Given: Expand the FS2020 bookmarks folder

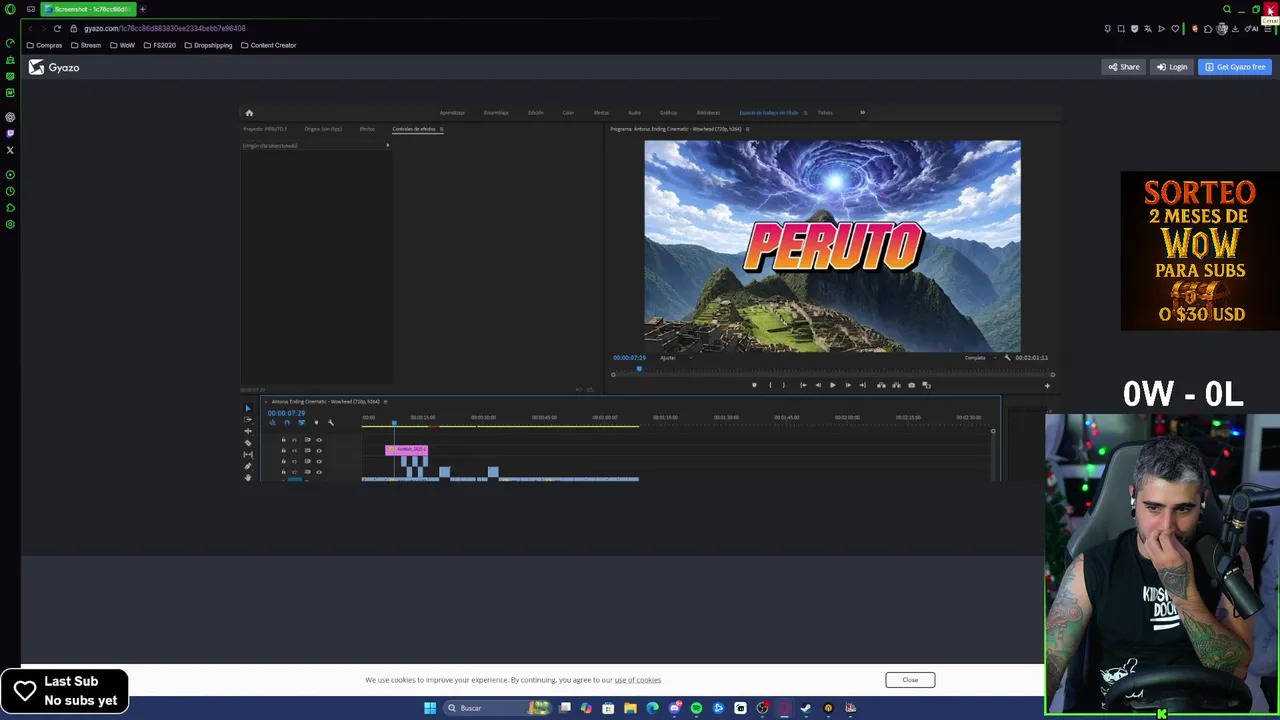Looking at the screenshot, I should [160, 45].
